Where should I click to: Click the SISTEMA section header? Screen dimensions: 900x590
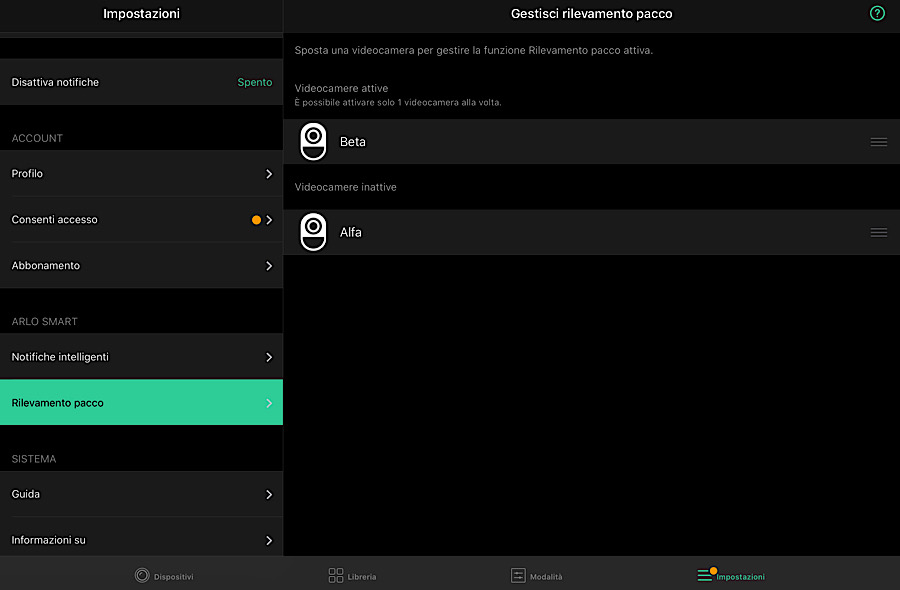pyautogui.click(x=34, y=459)
